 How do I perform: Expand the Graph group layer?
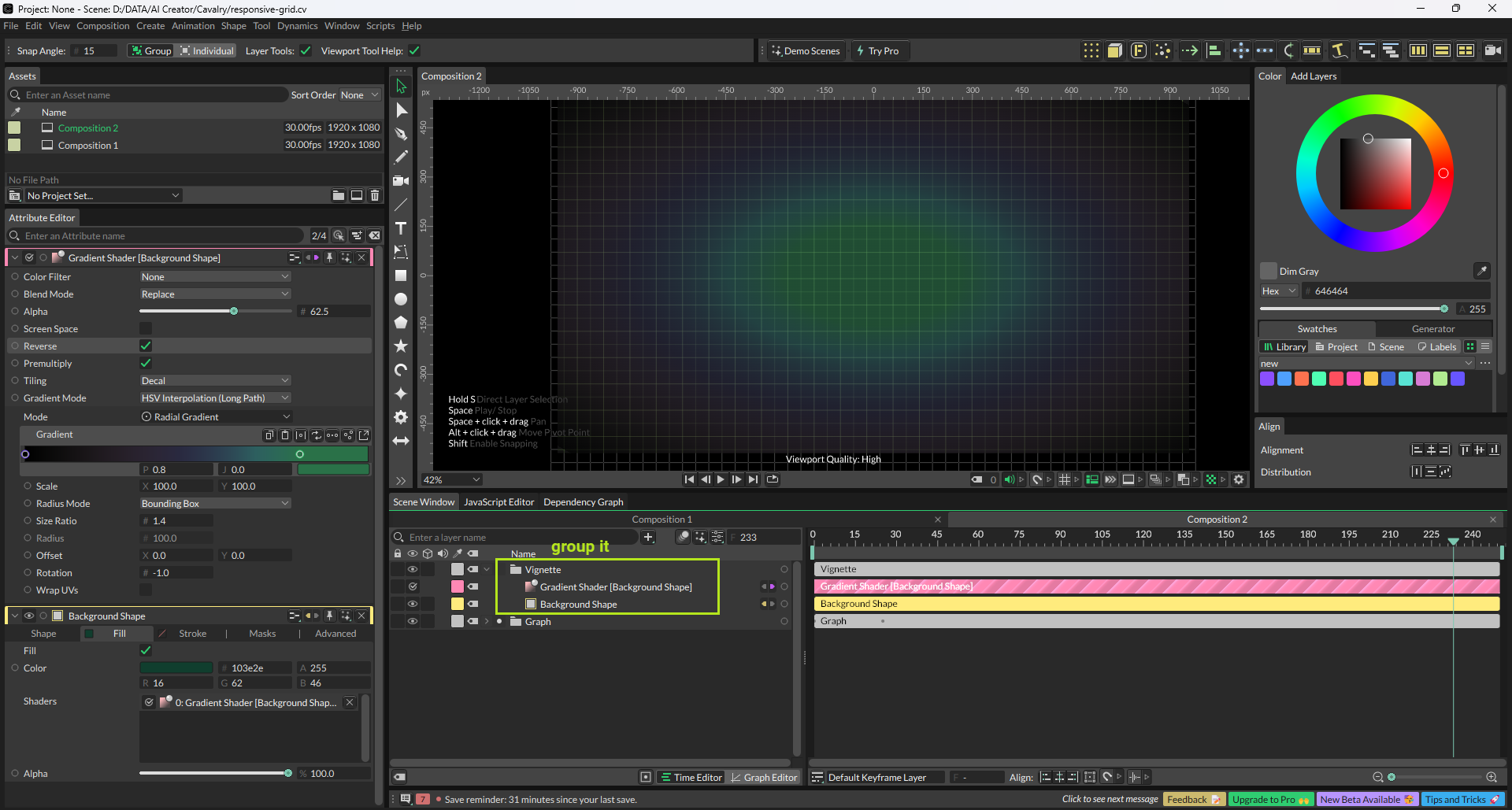(487, 622)
